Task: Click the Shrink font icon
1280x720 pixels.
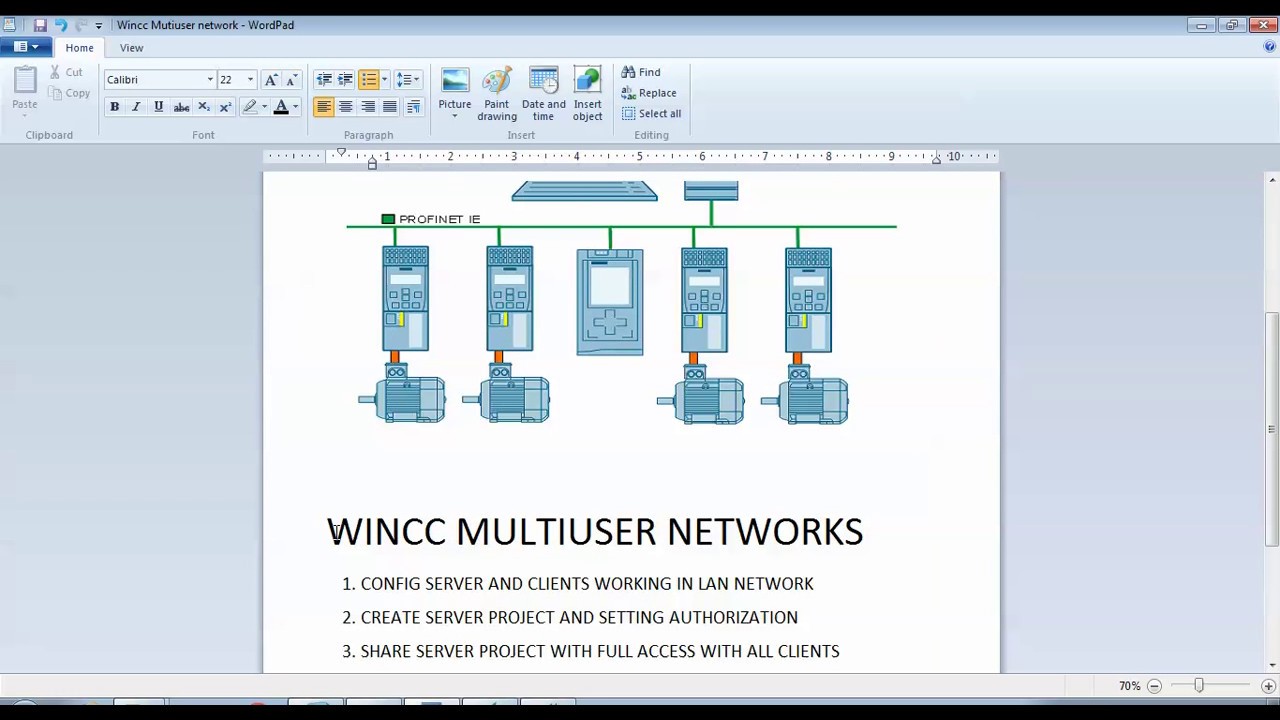Action: point(291,80)
